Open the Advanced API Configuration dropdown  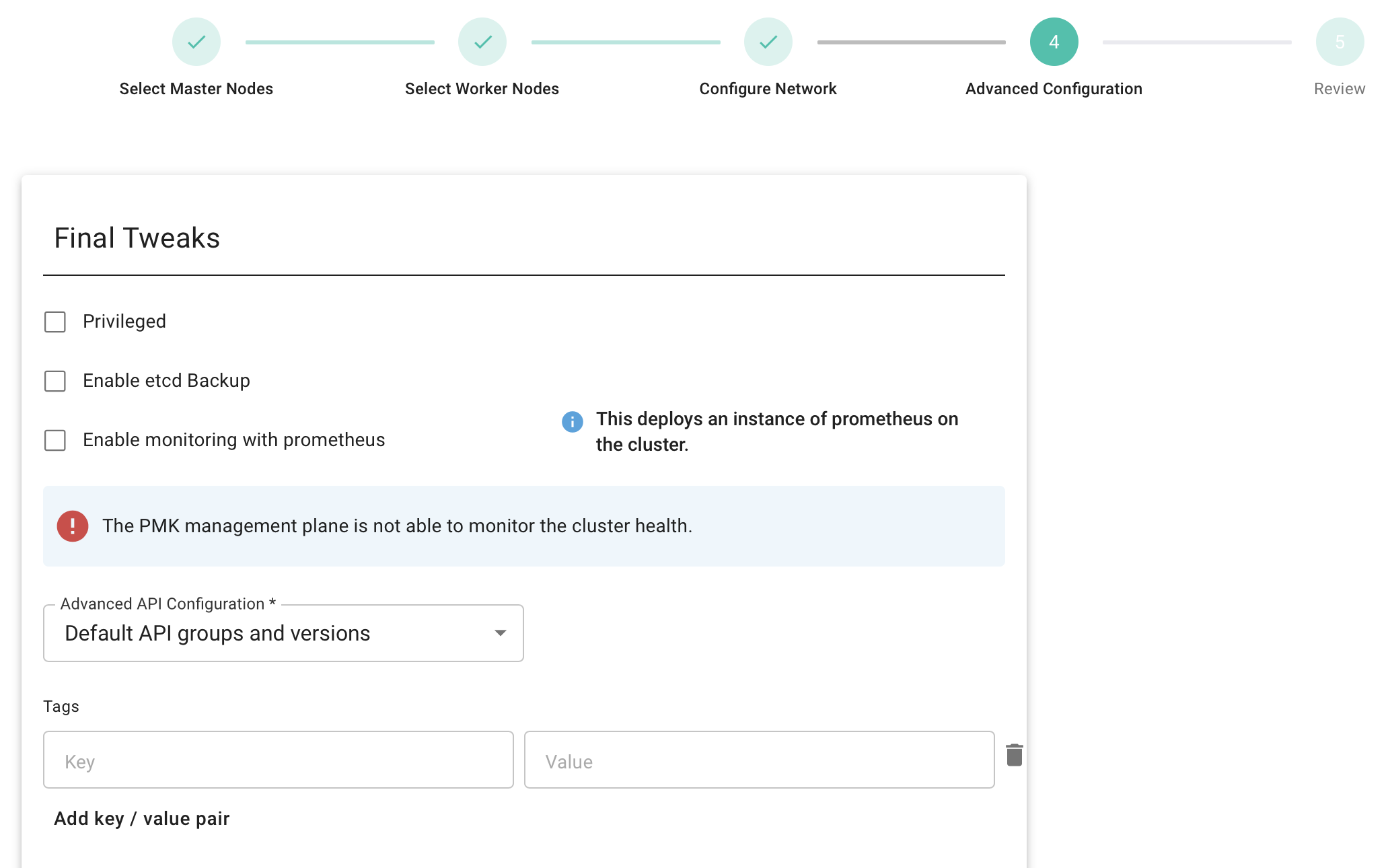[283, 633]
